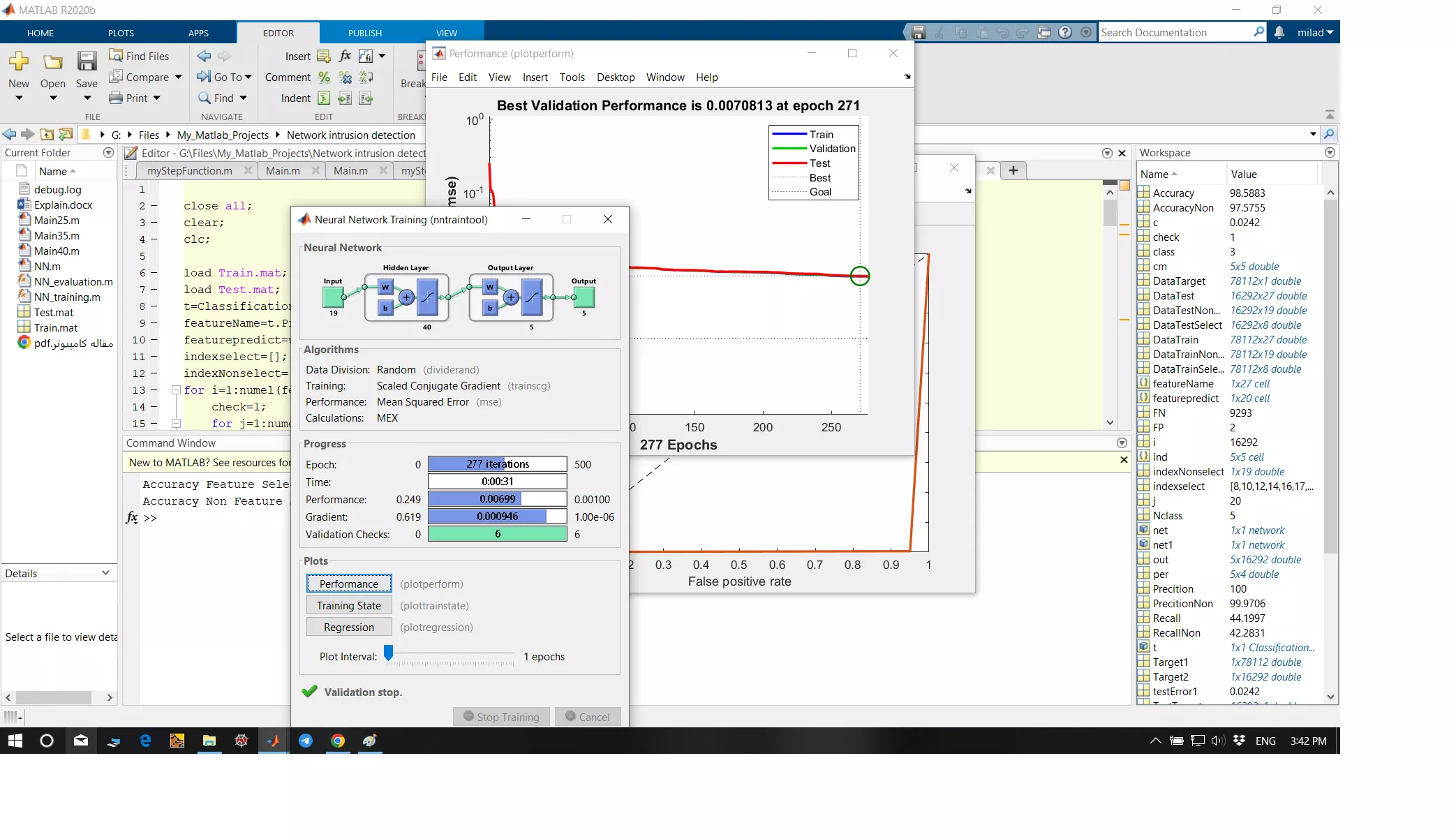This screenshot has height=839, width=1456.
Task: Click the Cancel button in nntraintool
Action: (588, 717)
